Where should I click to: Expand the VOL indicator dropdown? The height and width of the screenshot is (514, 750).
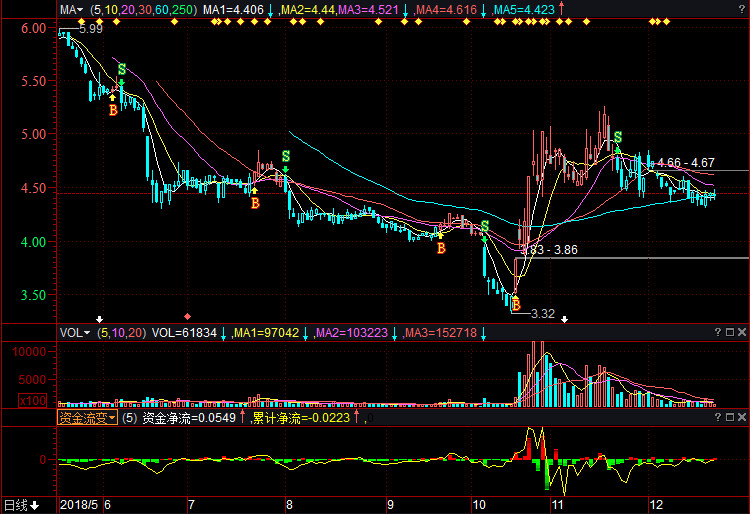point(75,333)
